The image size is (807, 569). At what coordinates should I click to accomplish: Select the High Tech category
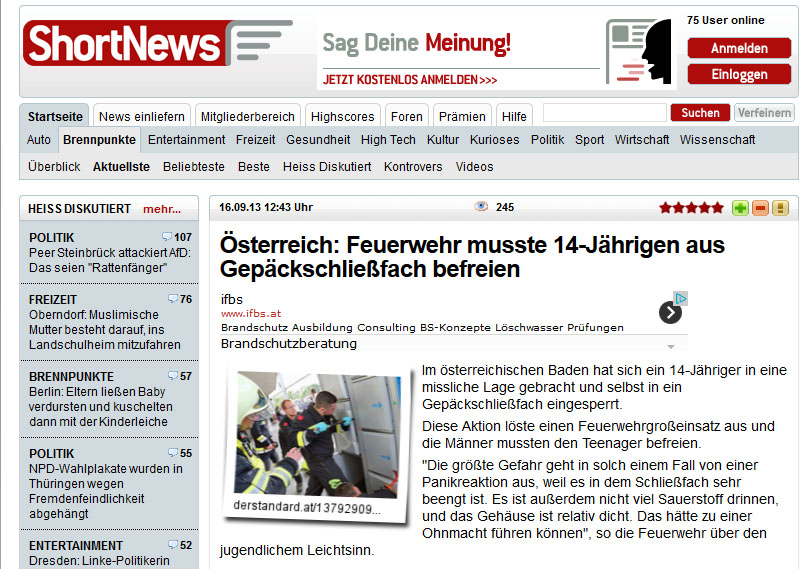click(x=388, y=140)
